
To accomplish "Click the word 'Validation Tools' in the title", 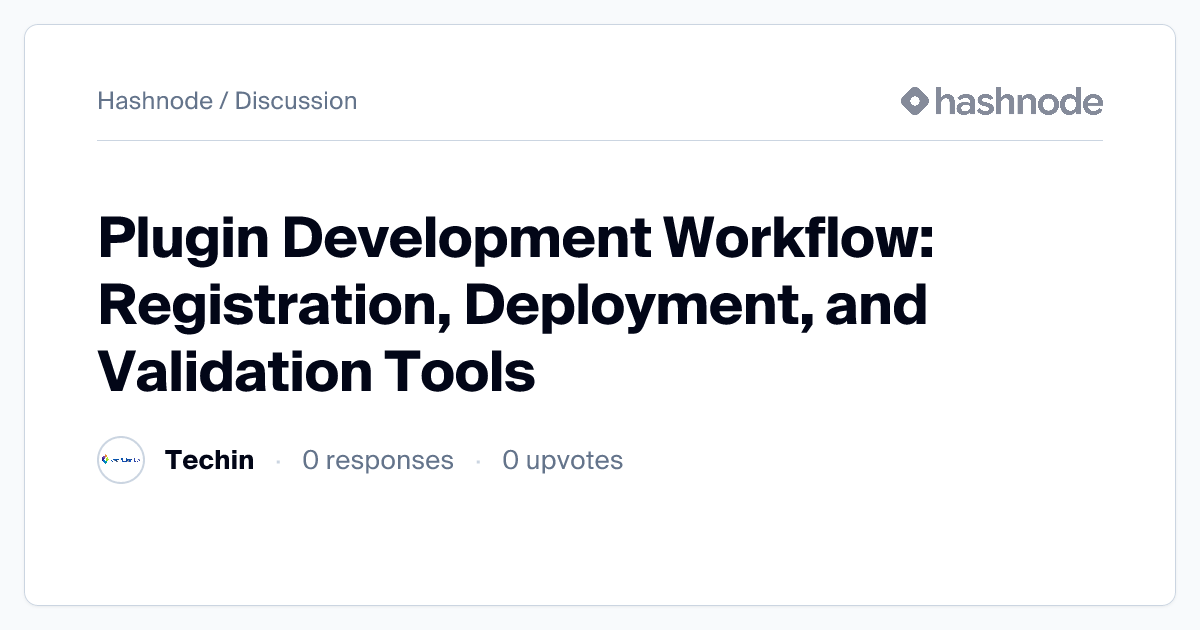I will (315, 372).
